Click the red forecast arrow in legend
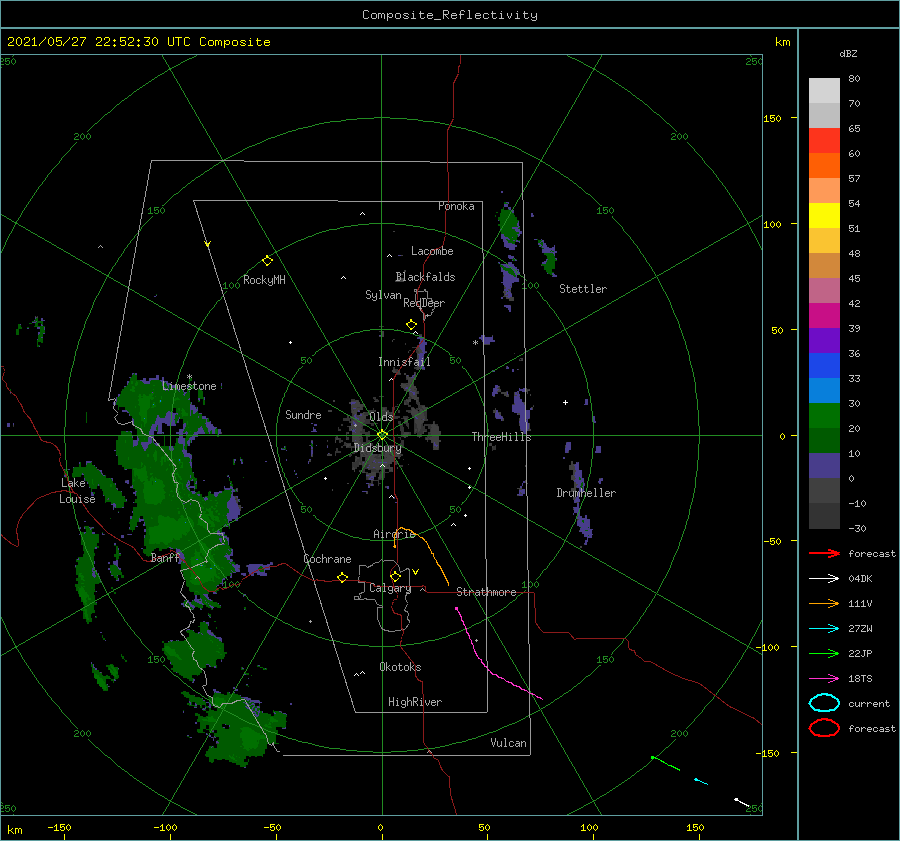 824,553
